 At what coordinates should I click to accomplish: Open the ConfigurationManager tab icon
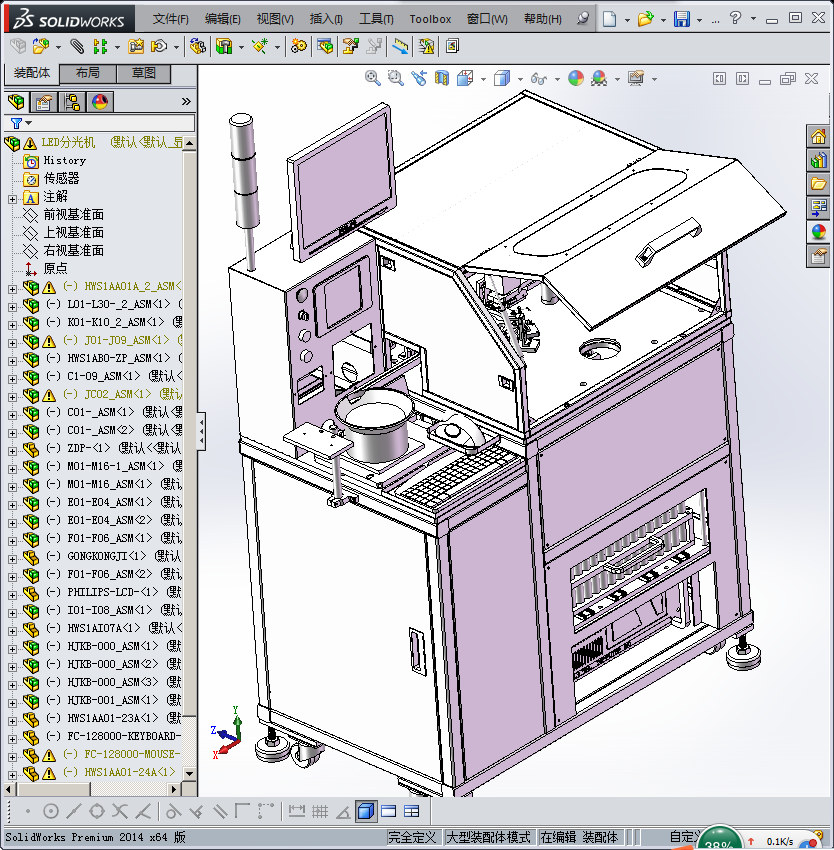[x=71, y=102]
